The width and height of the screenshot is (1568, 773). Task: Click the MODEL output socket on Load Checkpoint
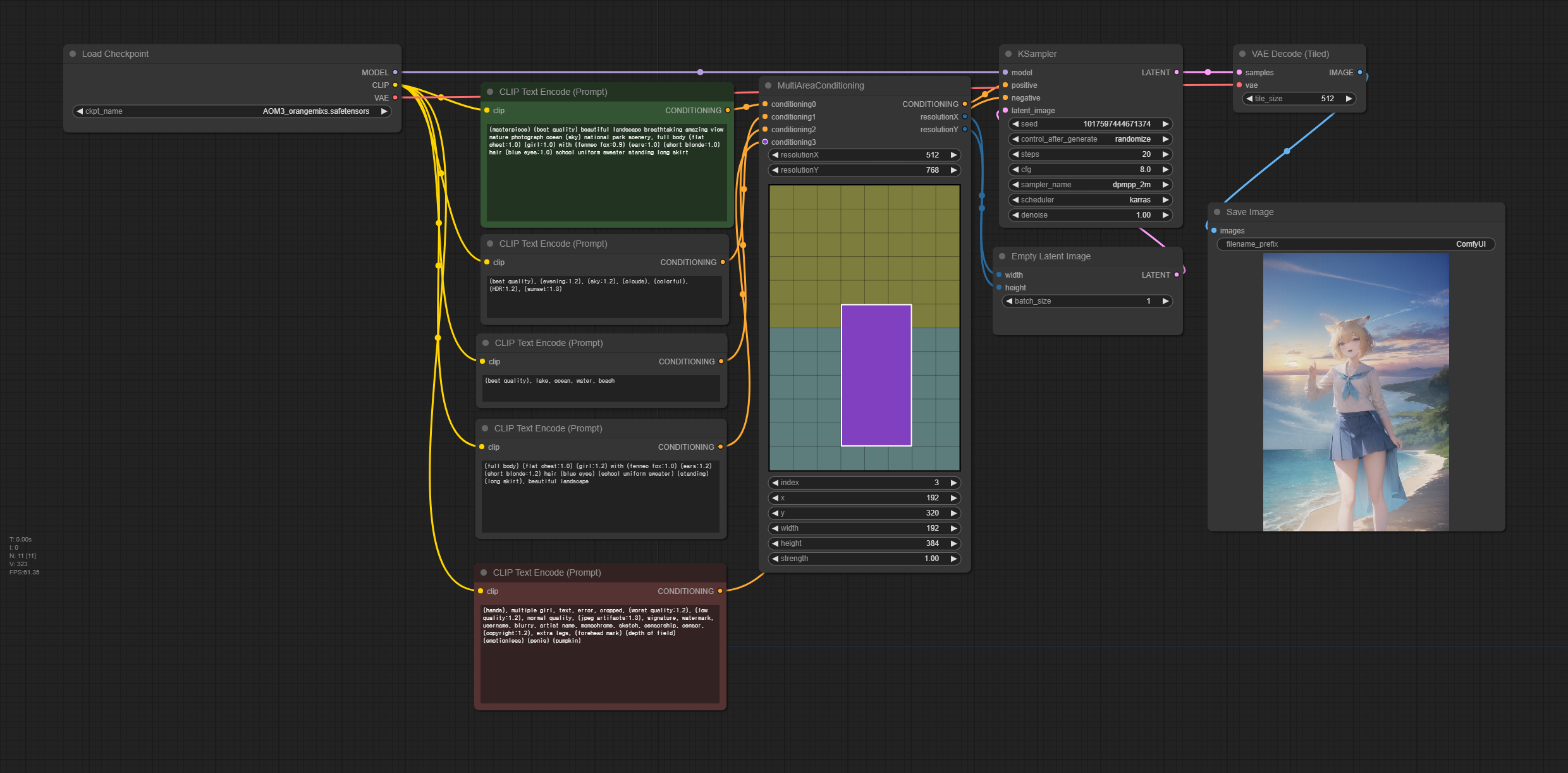[x=395, y=73]
